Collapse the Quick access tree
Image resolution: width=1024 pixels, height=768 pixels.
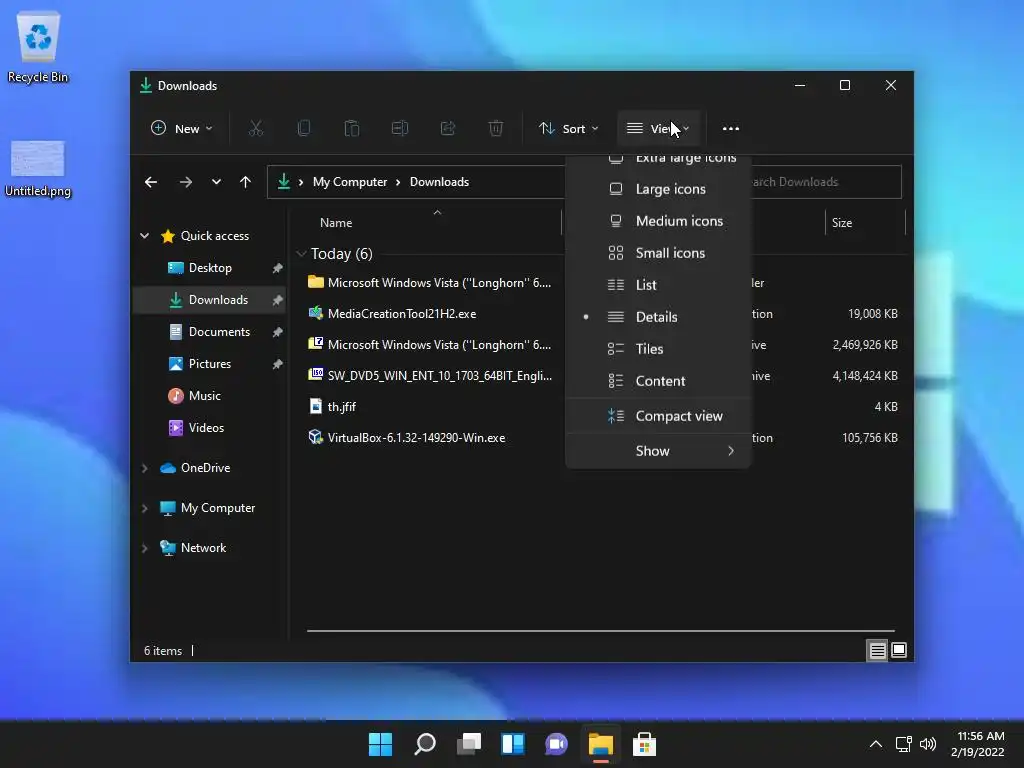point(144,236)
